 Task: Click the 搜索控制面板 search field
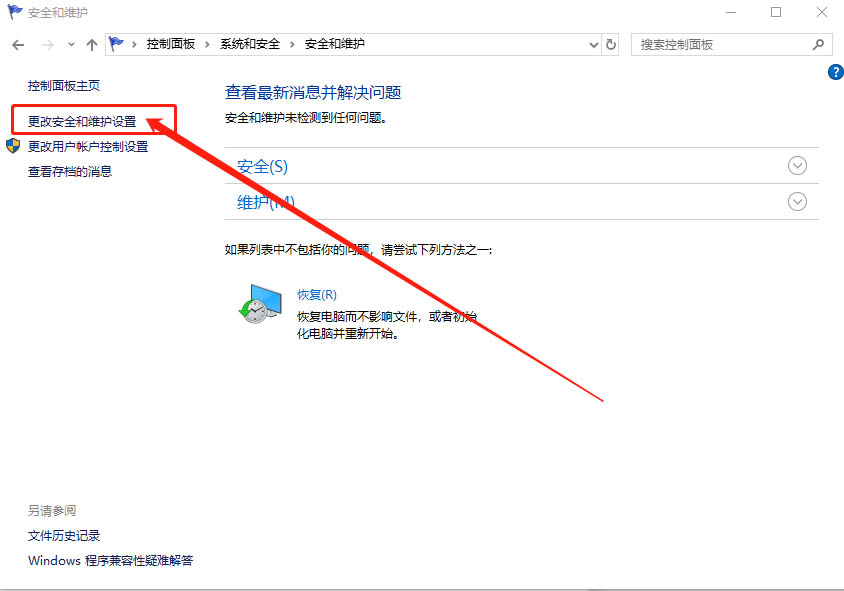coord(720,45)
